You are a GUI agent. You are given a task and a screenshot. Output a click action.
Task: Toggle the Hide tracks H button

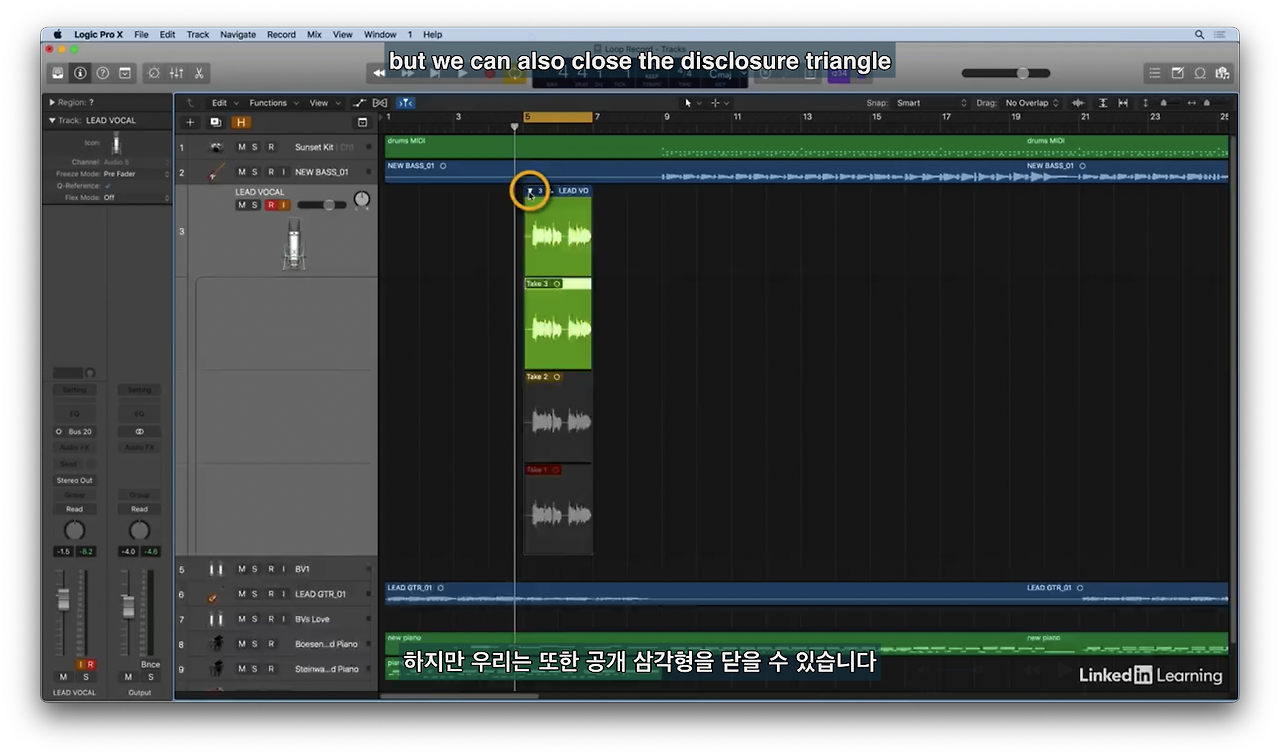point(241,122)
